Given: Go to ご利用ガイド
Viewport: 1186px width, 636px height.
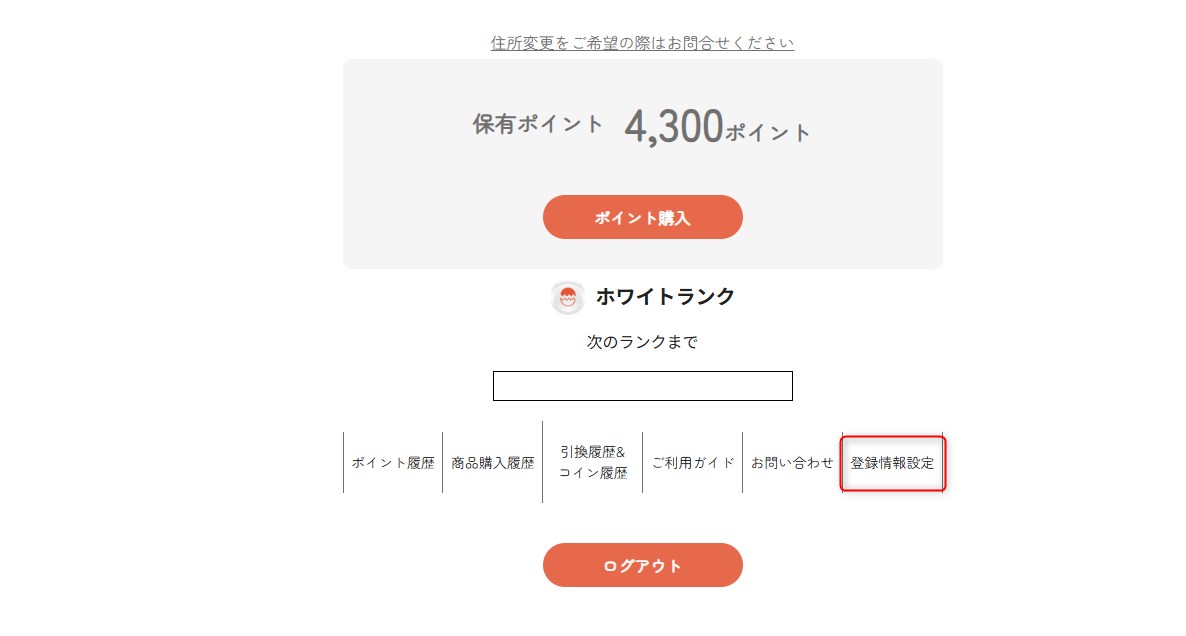Looking at the screenshot, I should (x=693, y=463).
